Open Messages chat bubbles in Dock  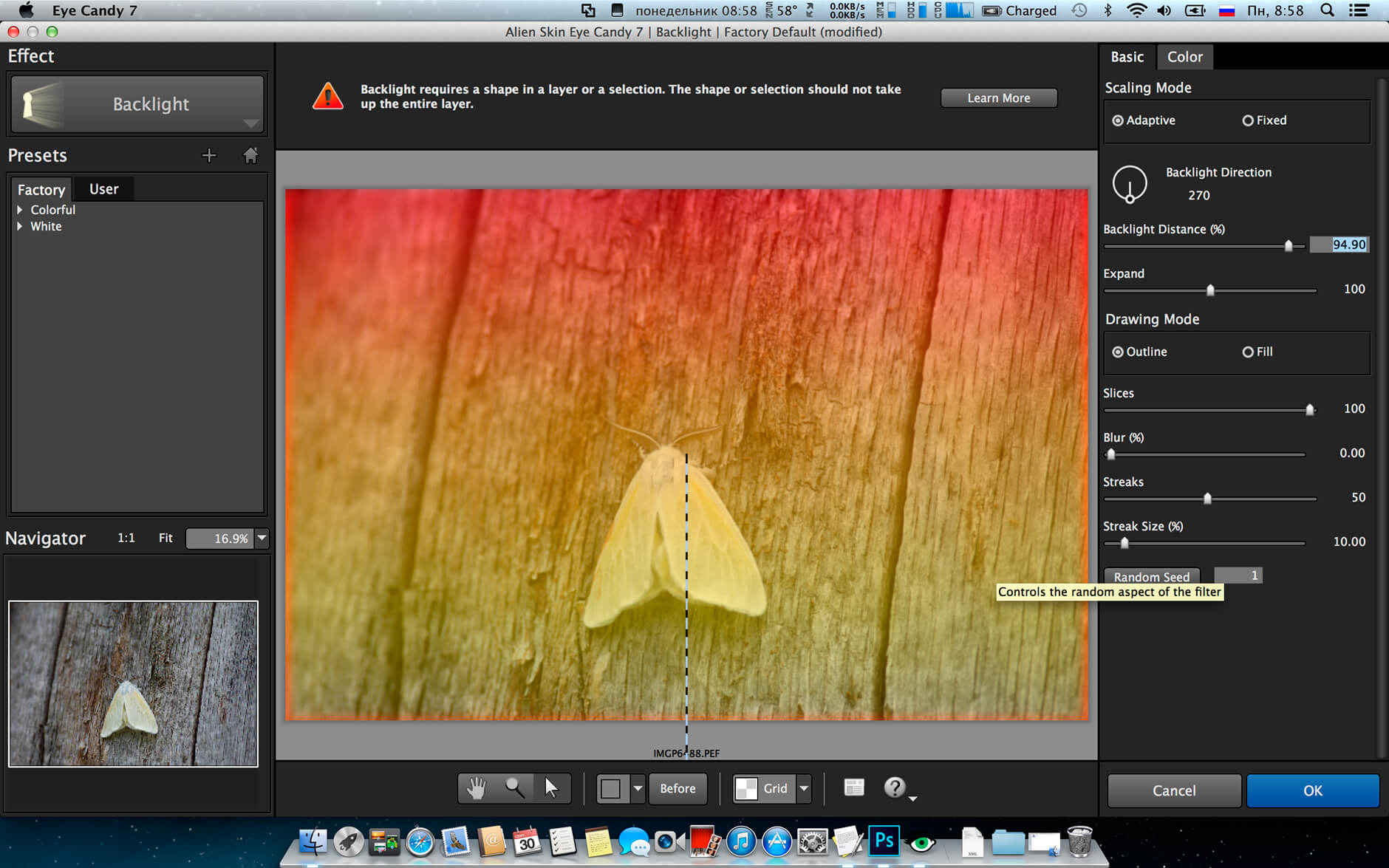pyautogui.click(x=634, y=841)
